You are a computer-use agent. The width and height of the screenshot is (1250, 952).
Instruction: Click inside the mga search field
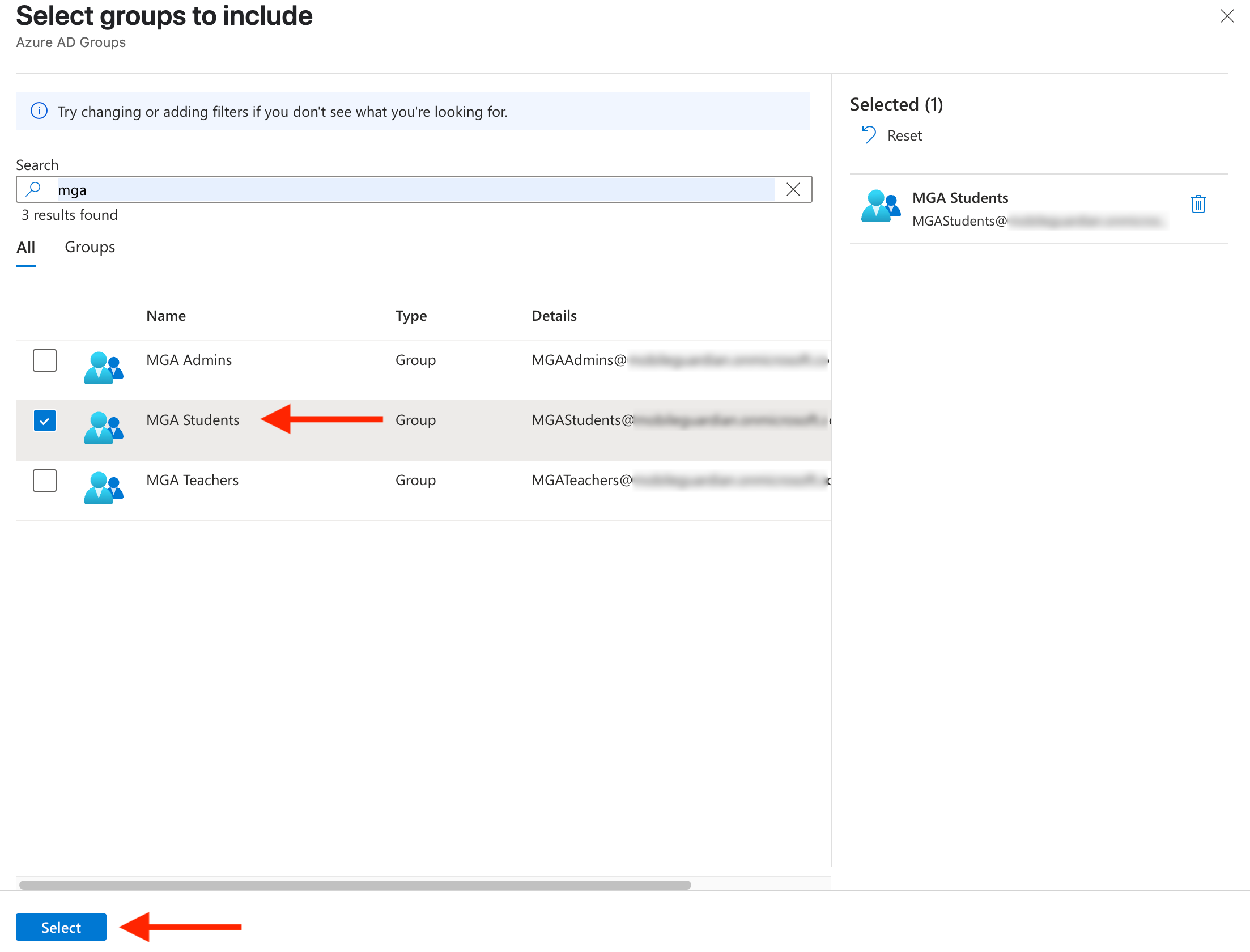point(397,189)
